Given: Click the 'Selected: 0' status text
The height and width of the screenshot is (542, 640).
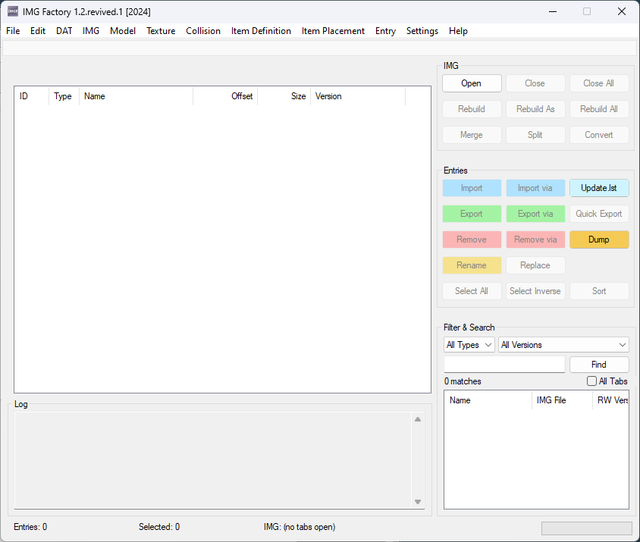Looking at the screenshot, I should click(159, 527).
